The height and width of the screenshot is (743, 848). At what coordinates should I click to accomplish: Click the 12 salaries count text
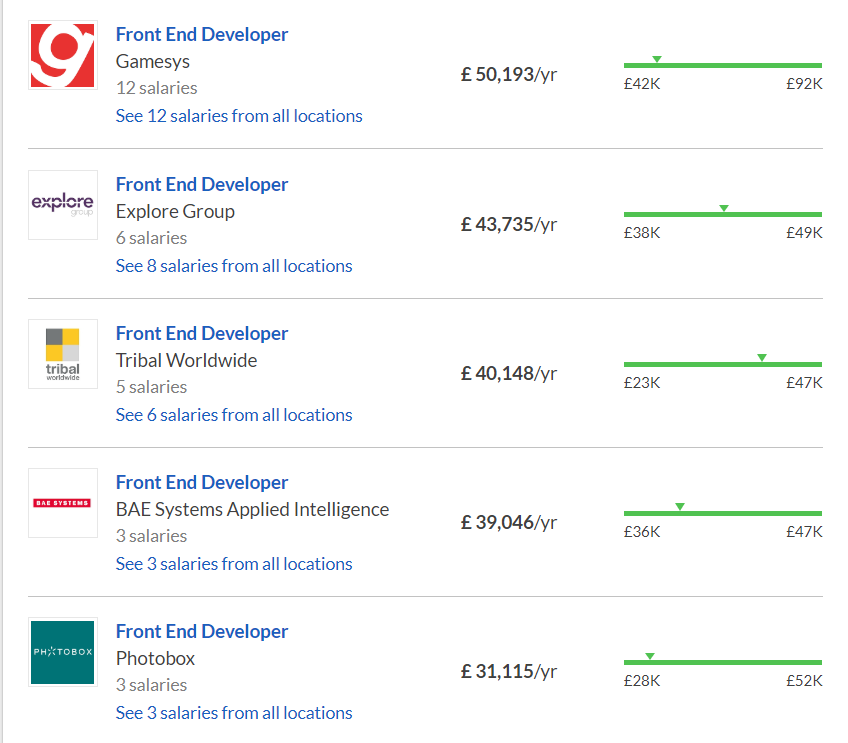tap(157, 88)
